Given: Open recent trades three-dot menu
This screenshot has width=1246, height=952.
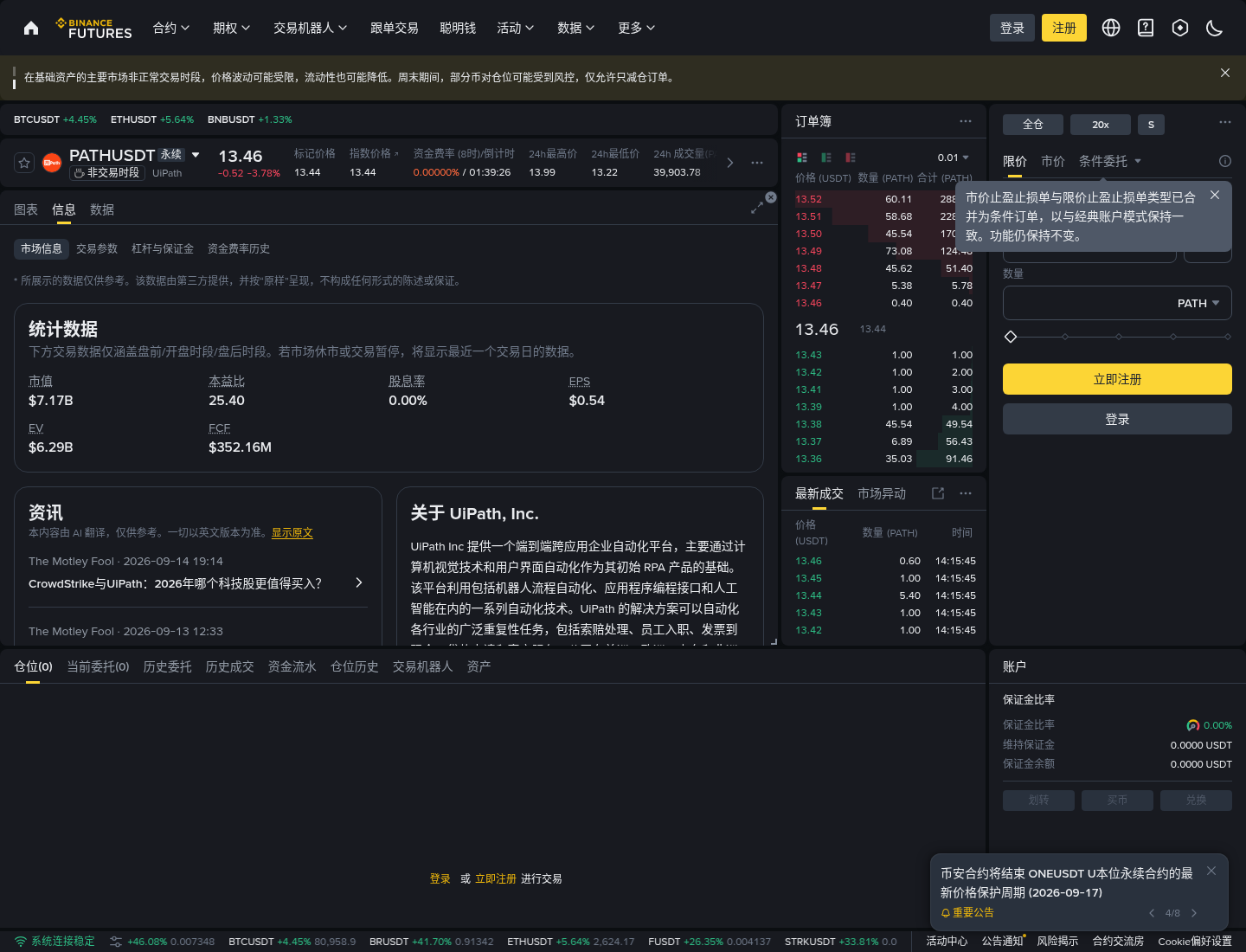Looking at the screenshot, I should click(966, 493).
